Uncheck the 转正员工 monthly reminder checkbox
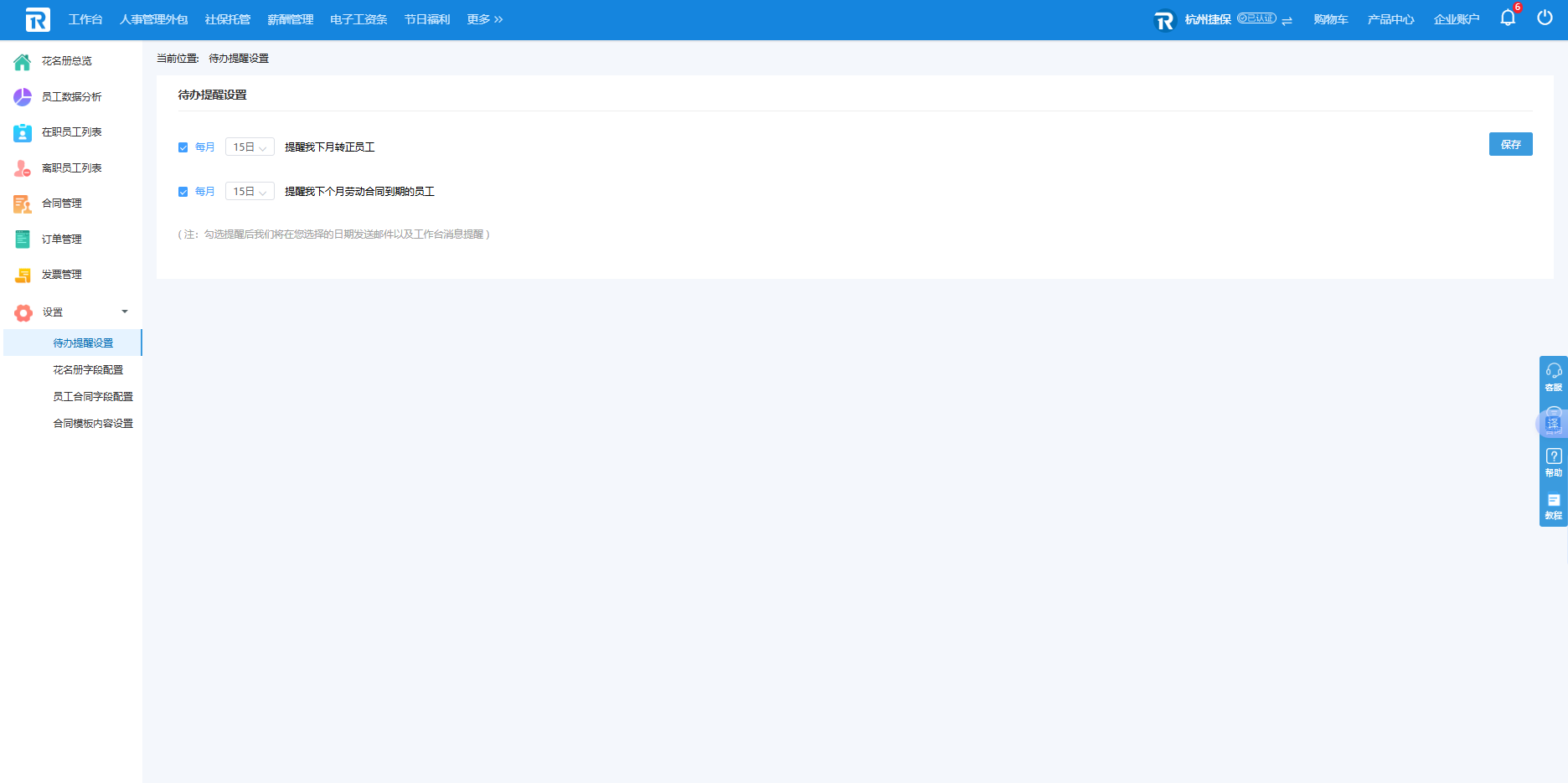 click(x=183, y=147)
